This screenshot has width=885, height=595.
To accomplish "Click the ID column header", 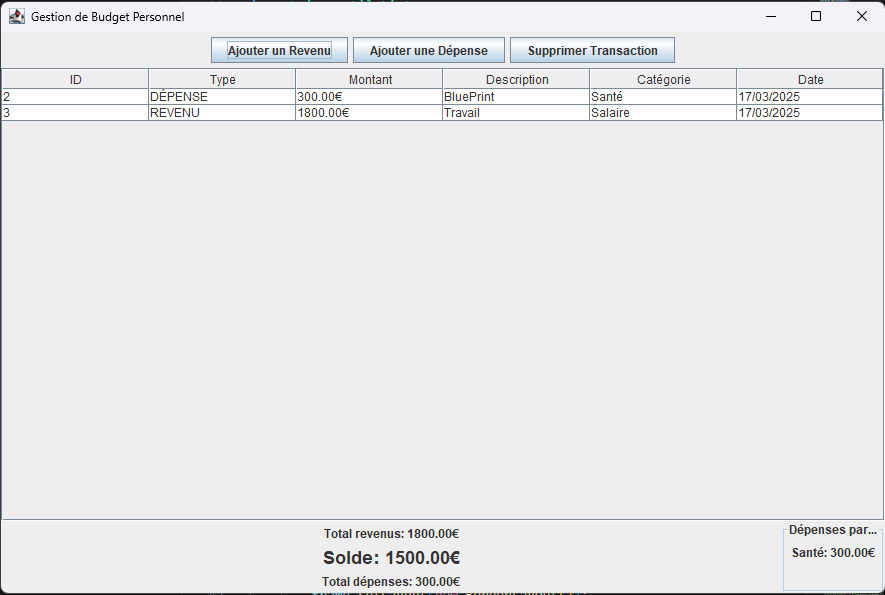I will pyautogui.click(x=74, y=79).
